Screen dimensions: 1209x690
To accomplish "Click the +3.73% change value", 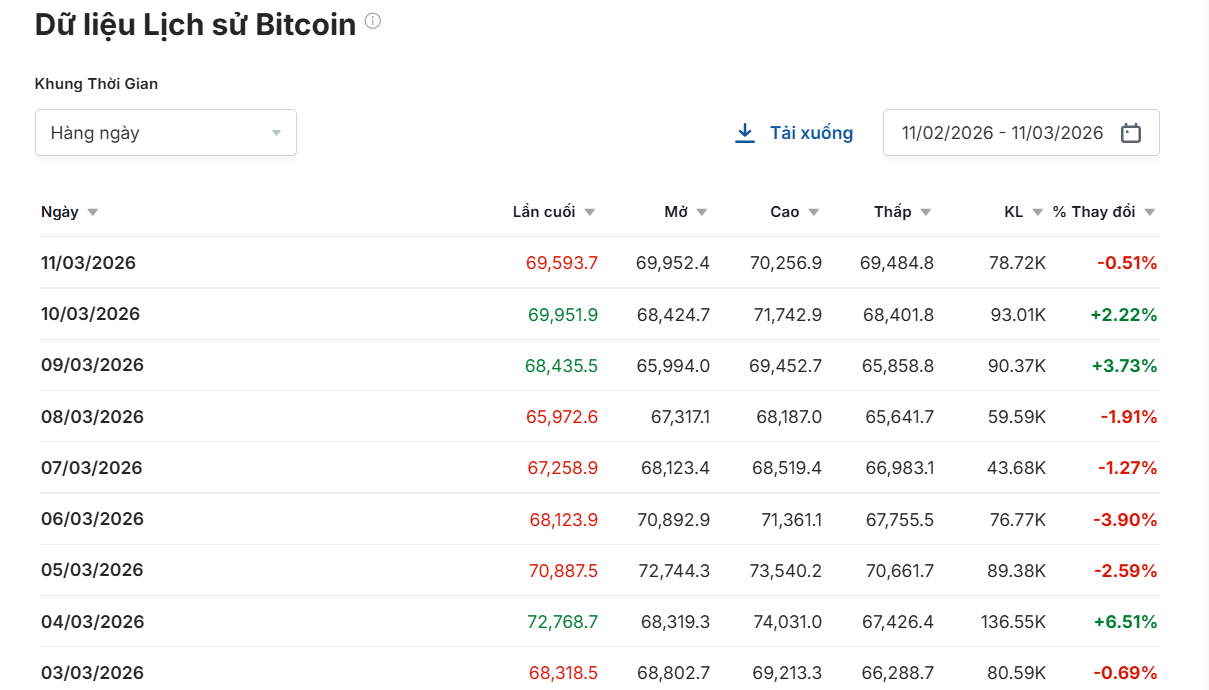I will pos(1124,366).
